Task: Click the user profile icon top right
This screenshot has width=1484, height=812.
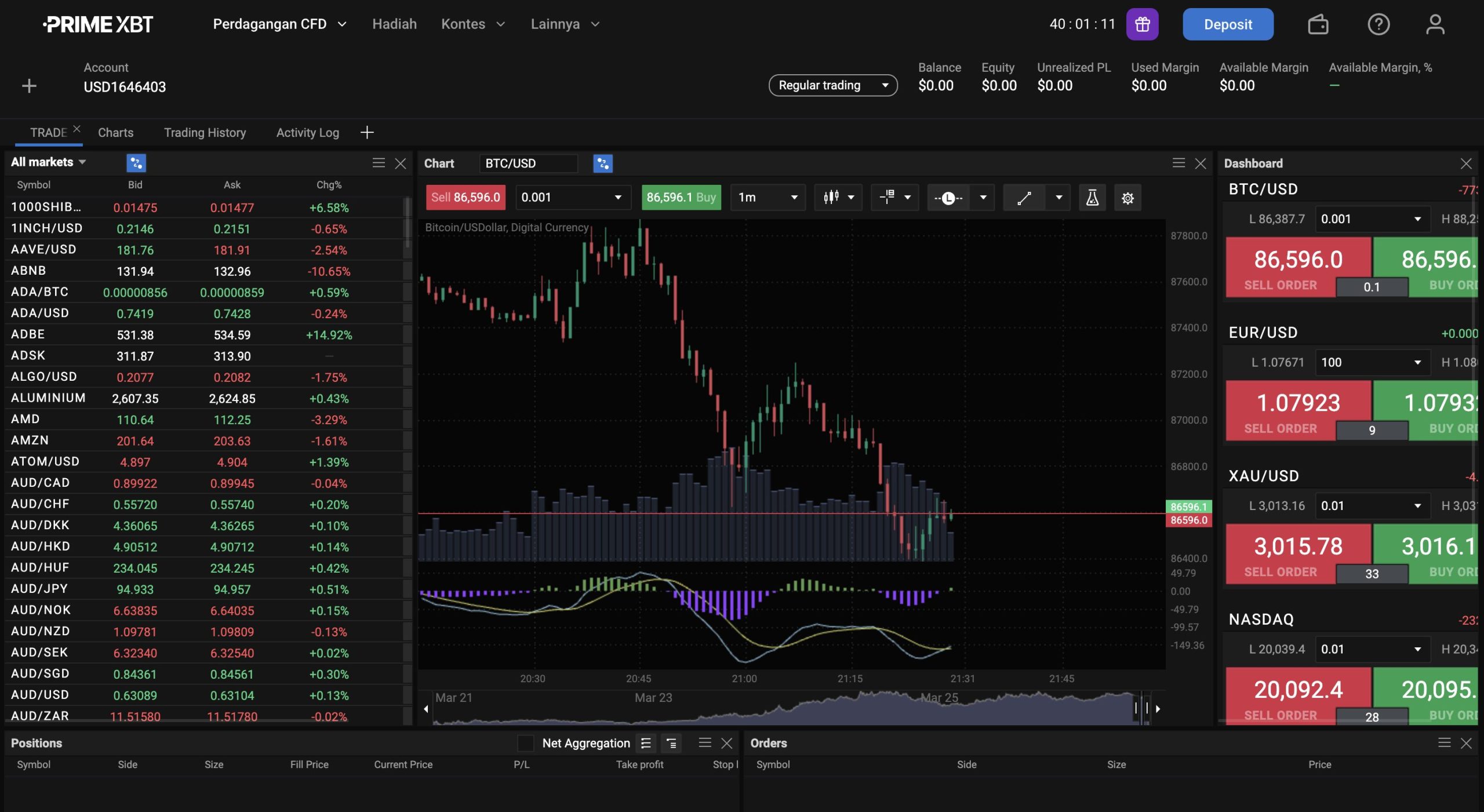Action: tap(1435, 24)
